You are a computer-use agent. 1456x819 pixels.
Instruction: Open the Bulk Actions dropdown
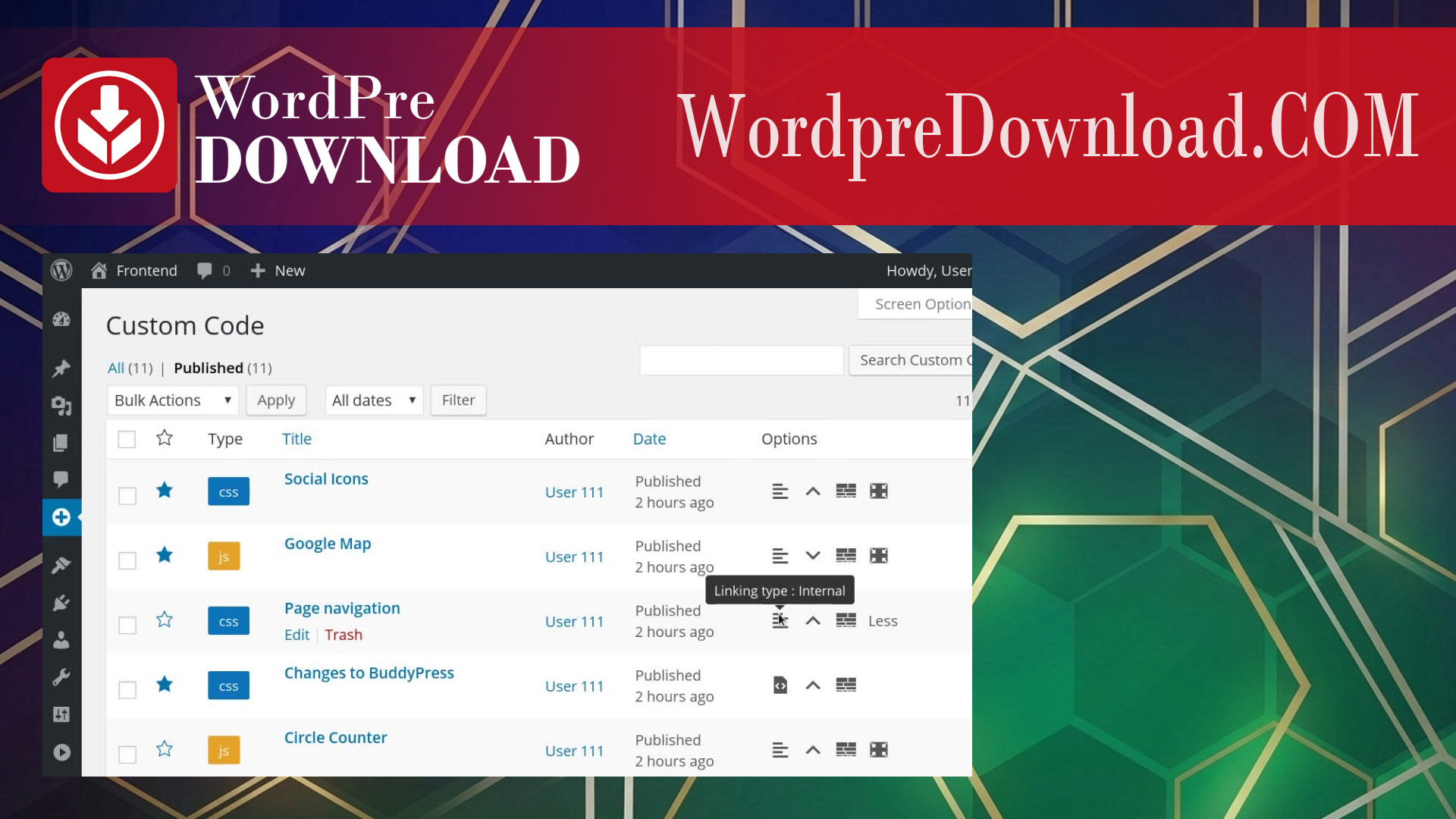click(x=173, y=400)
